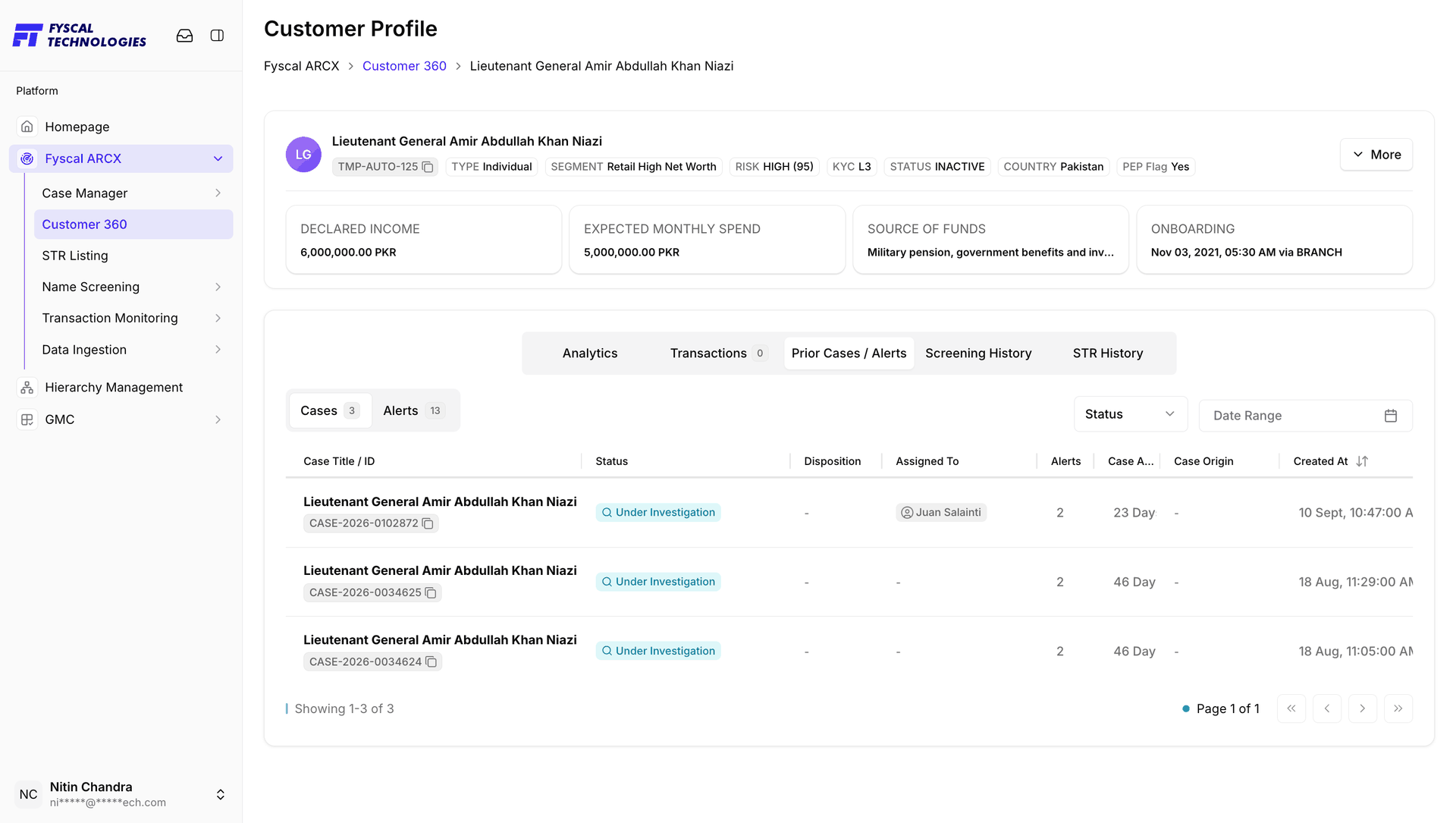
Task: Switch to the Transactions tab
Action: coord(718,353)
